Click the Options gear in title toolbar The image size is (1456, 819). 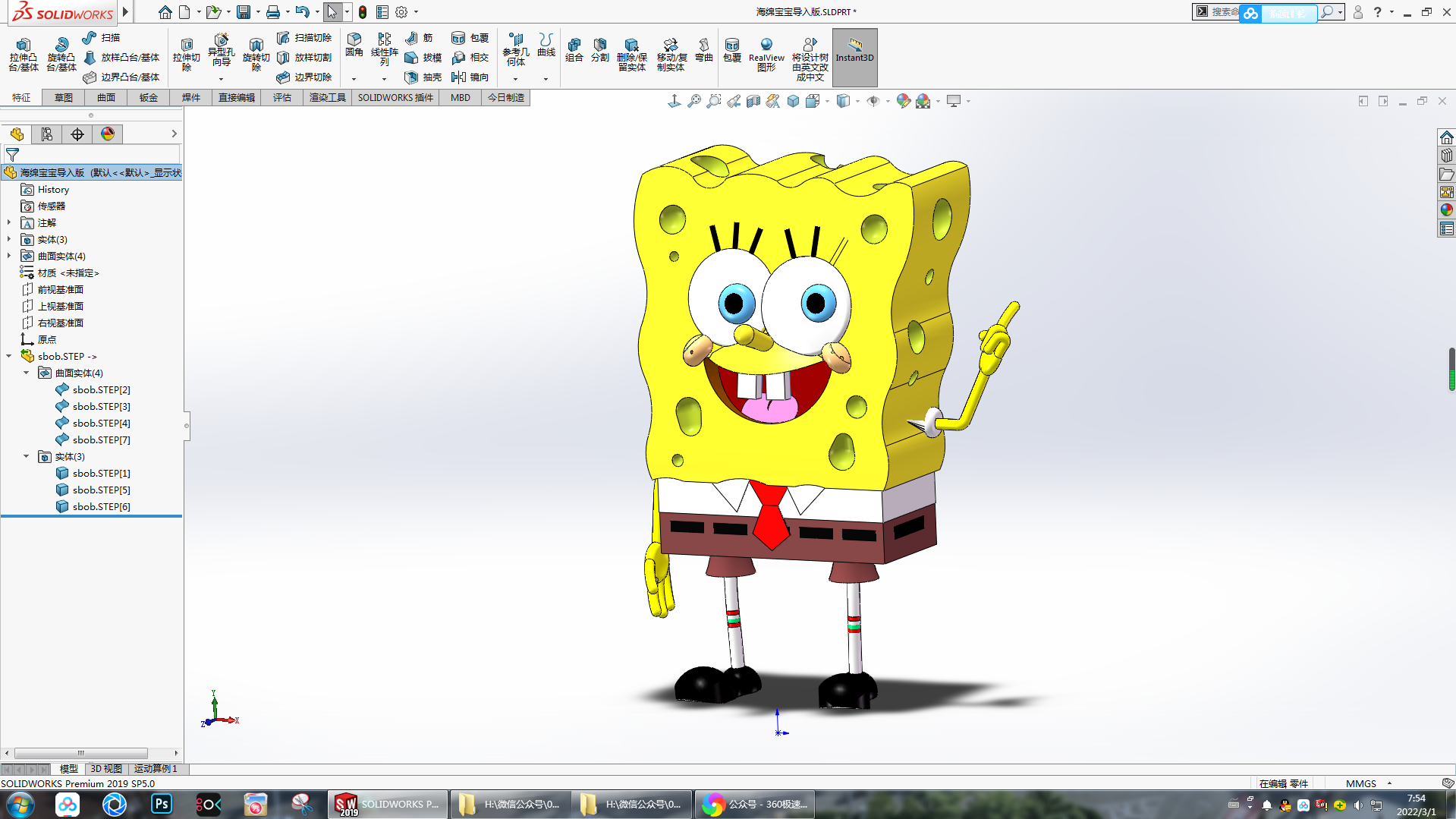[x=401, y=12]
